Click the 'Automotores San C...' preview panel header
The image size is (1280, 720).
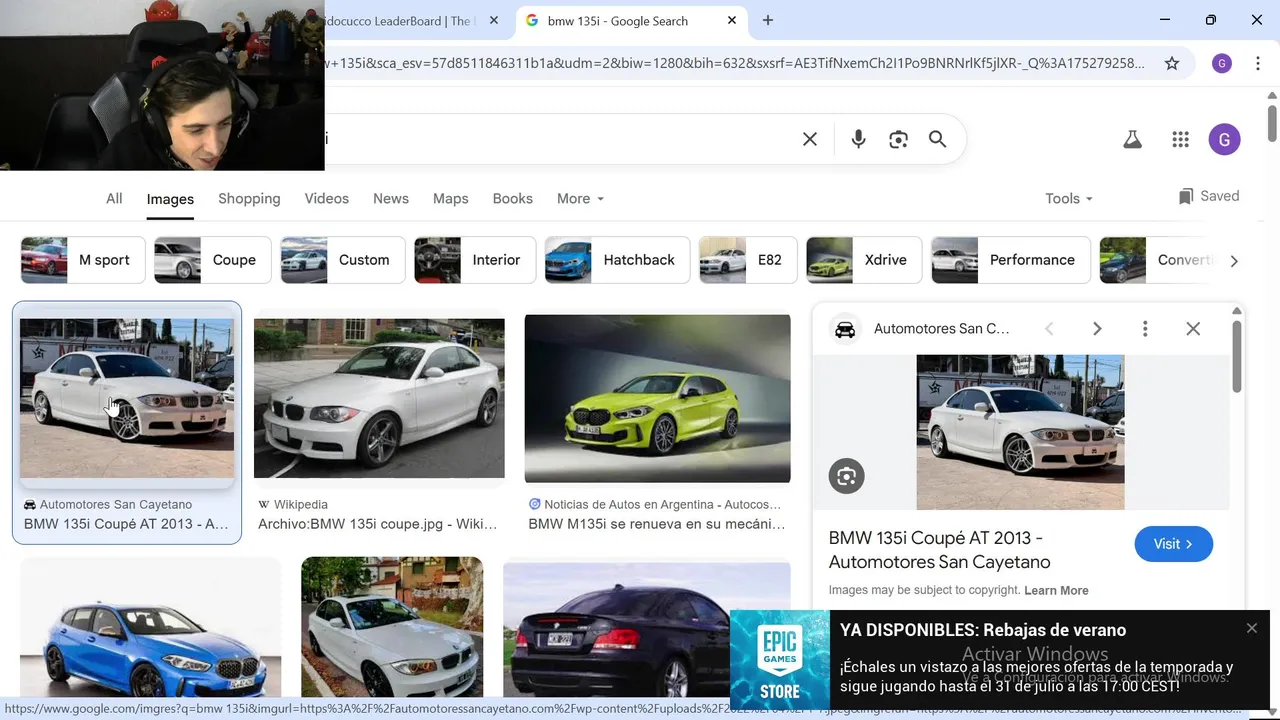point(942,328)
